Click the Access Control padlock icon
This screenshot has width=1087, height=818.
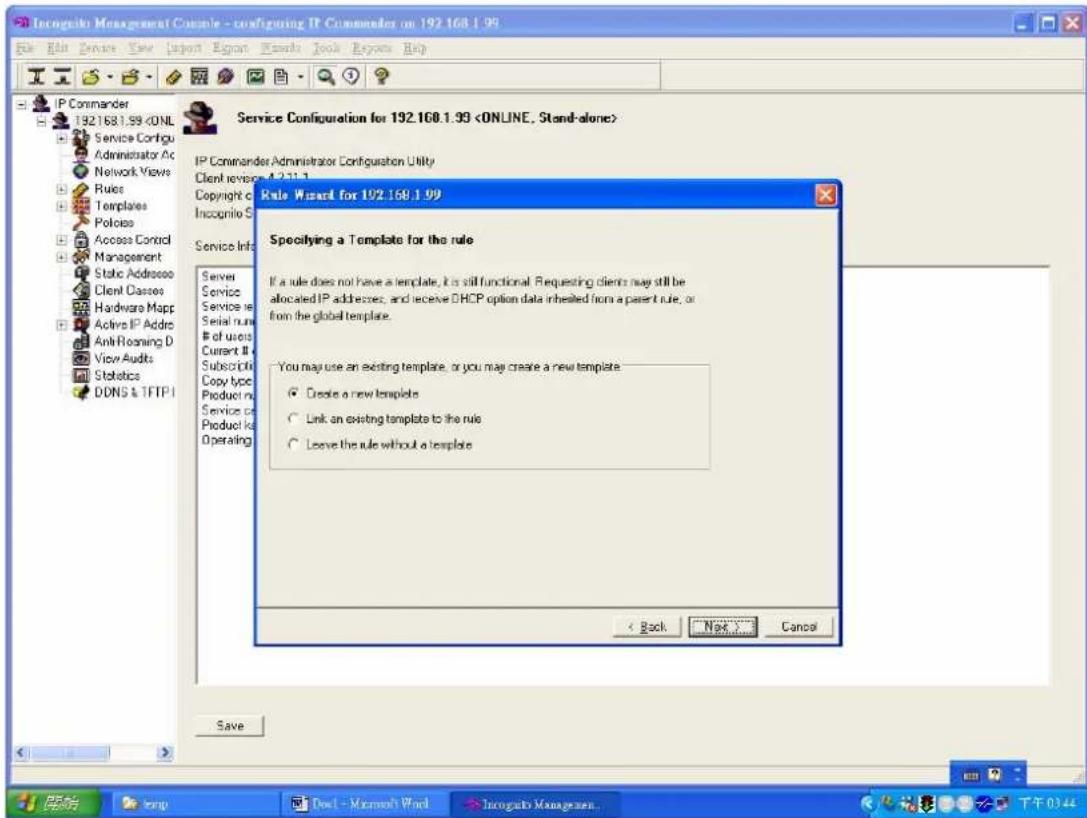click(x=81, y=240)
